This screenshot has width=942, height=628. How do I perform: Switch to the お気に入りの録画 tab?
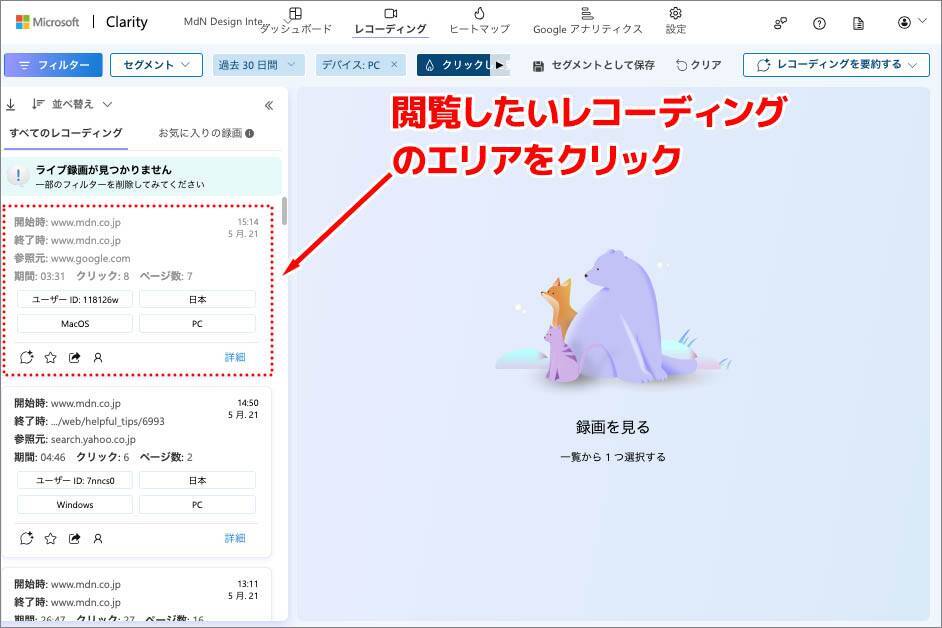click(205, 133)
